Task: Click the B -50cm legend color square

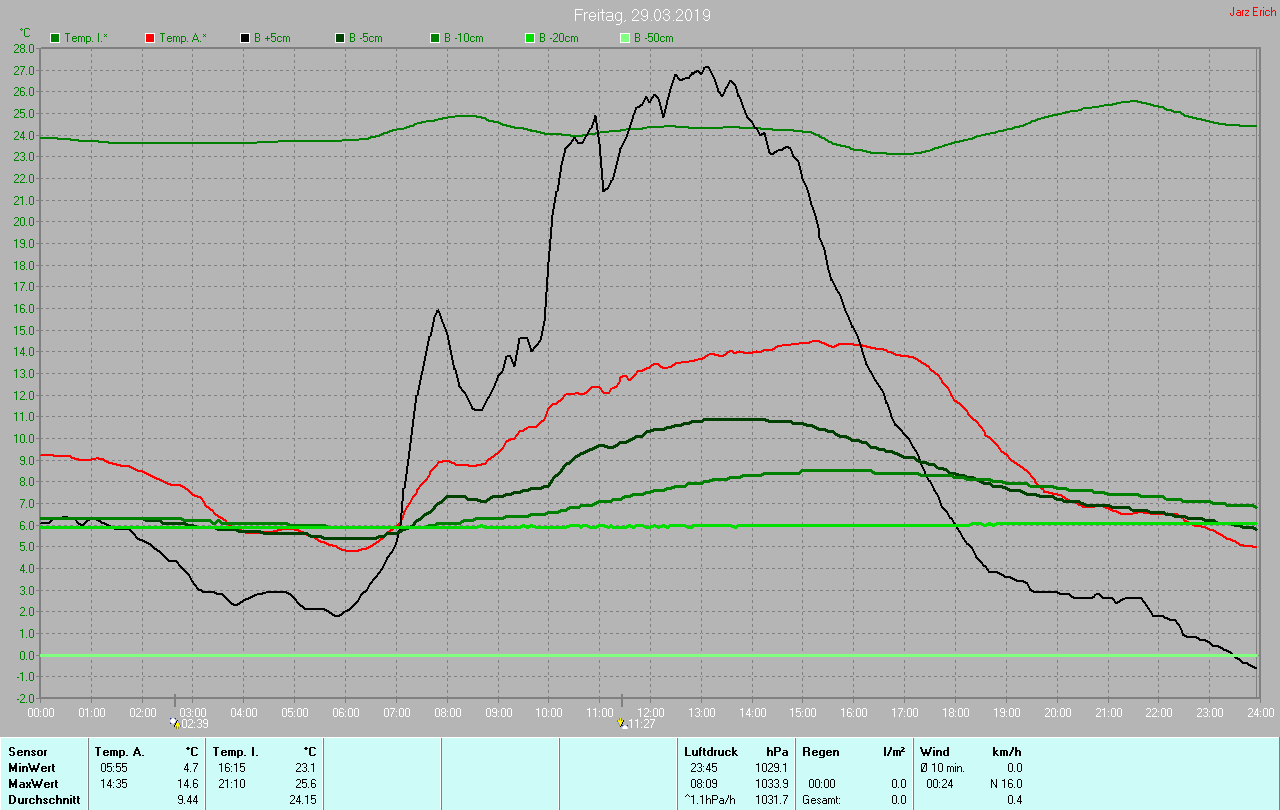Action: (x=624, y=38)
